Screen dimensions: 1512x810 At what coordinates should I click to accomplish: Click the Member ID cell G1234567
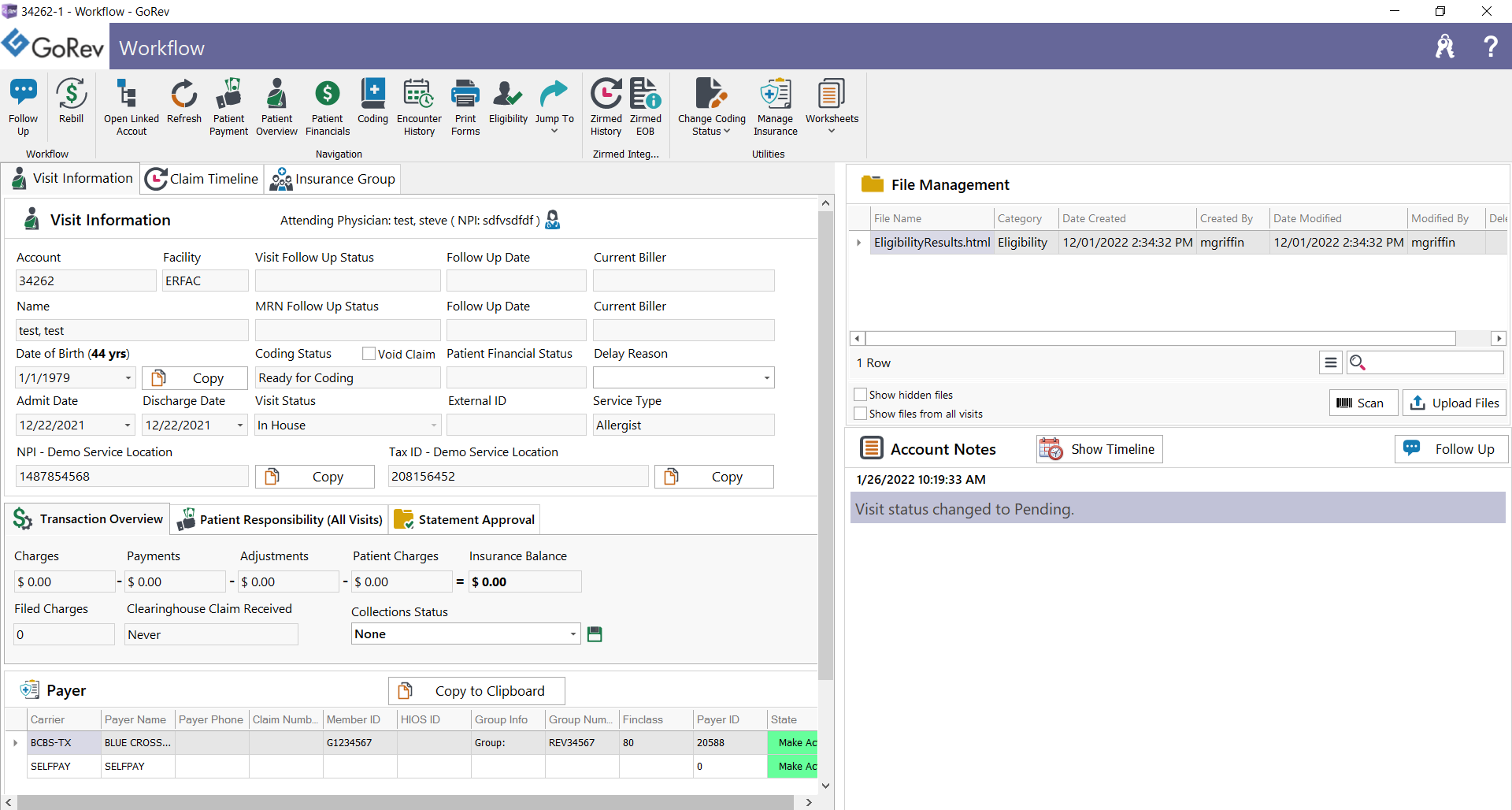click(360, 743)
